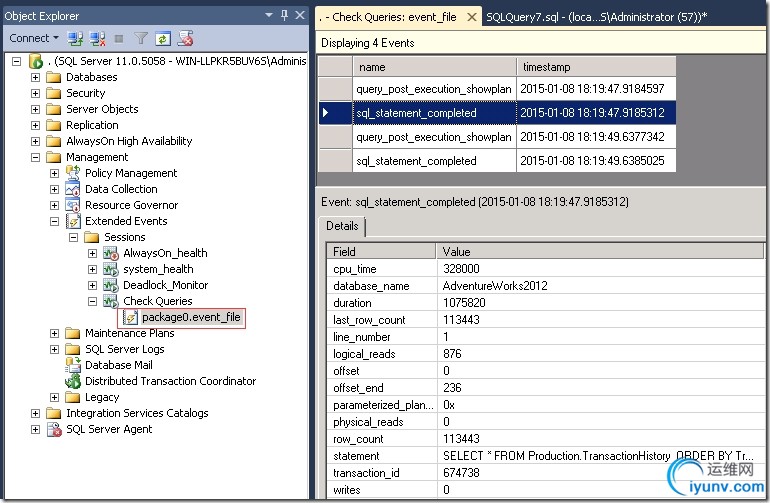Click Distributed Transaction Coordinator icon
This screenshot has height=503, width=770.
tap(73, 381)
